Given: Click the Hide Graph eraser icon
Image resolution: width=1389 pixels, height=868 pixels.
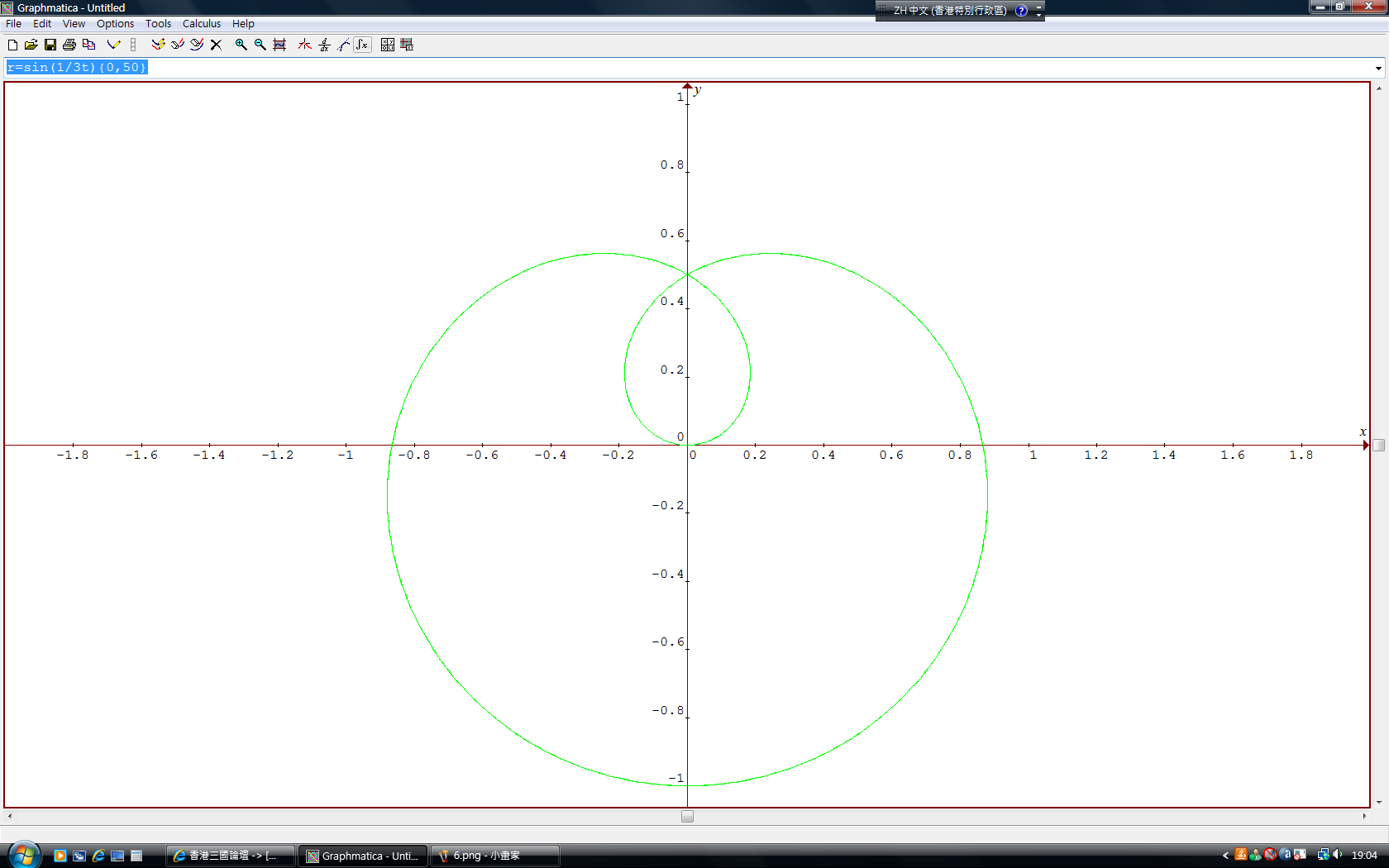Looking at the screenshot, I should click(x=177, y=45).
